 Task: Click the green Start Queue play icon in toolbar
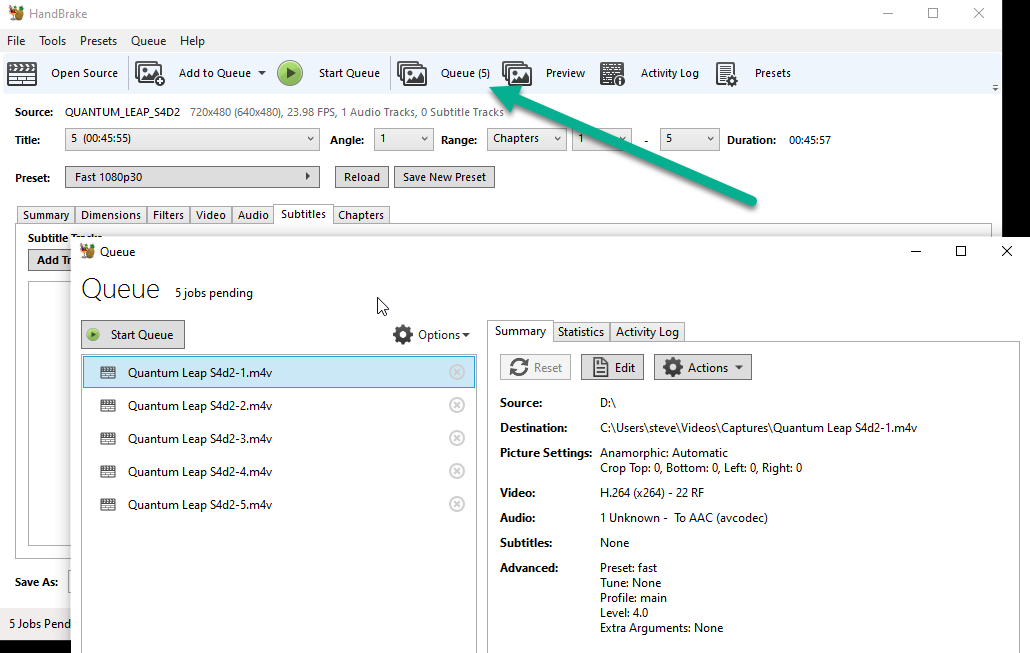(290, 73)
